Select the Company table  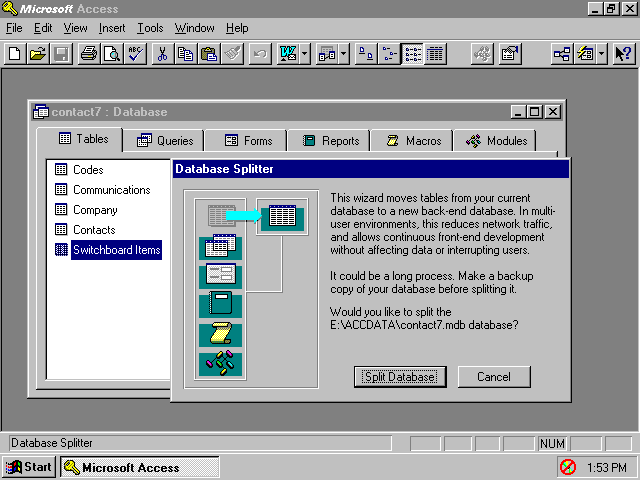(x=86, y=210)
